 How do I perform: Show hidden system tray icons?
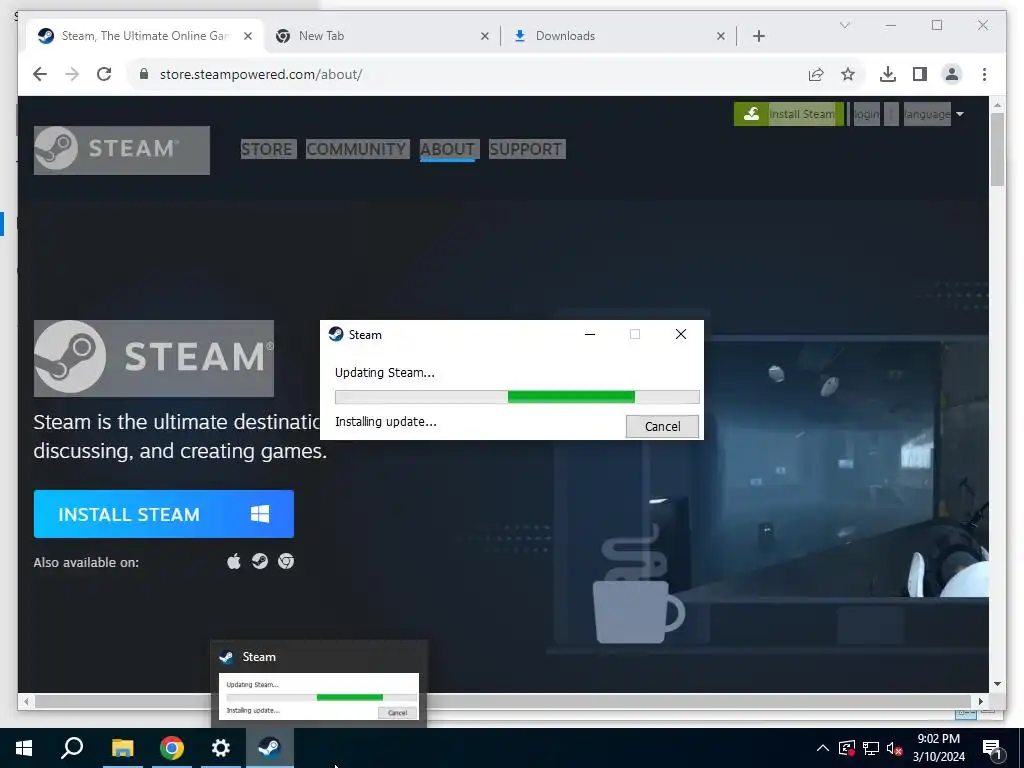823,748
